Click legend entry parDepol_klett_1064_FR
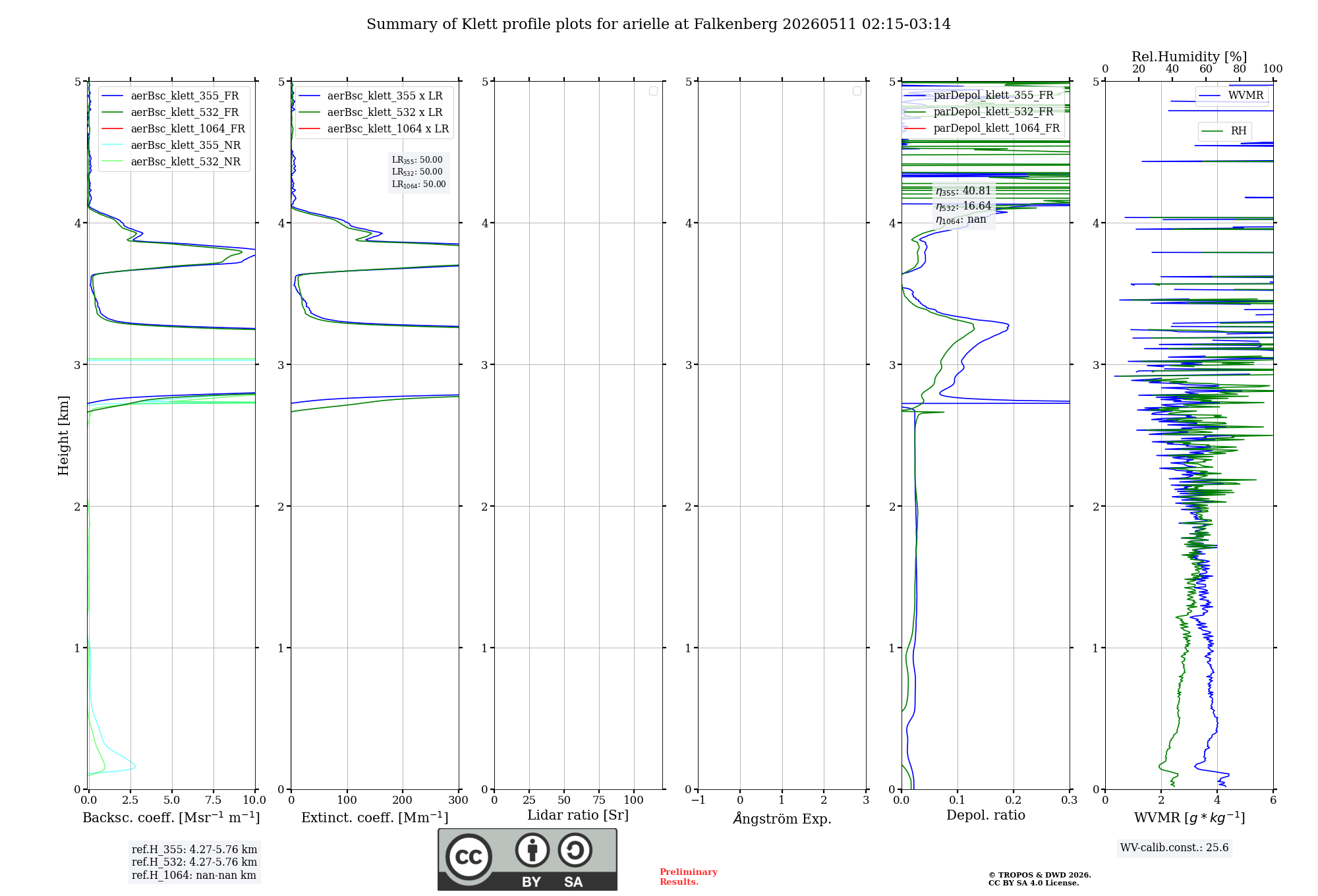Viewport: 1318px width, 896px height. (983, 128)
